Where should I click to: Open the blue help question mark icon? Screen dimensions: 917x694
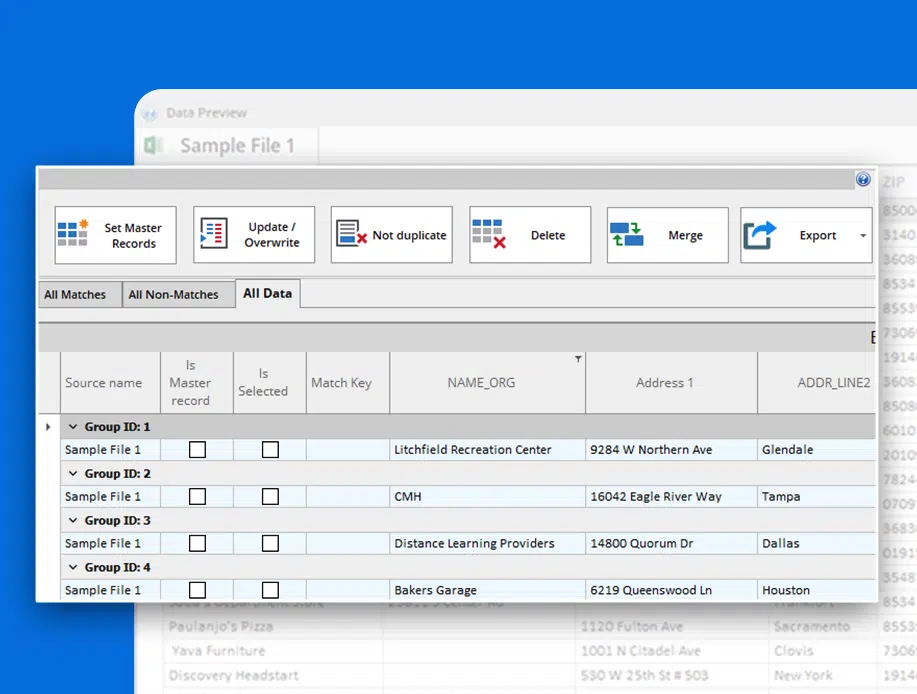click(x=863, y=180)
